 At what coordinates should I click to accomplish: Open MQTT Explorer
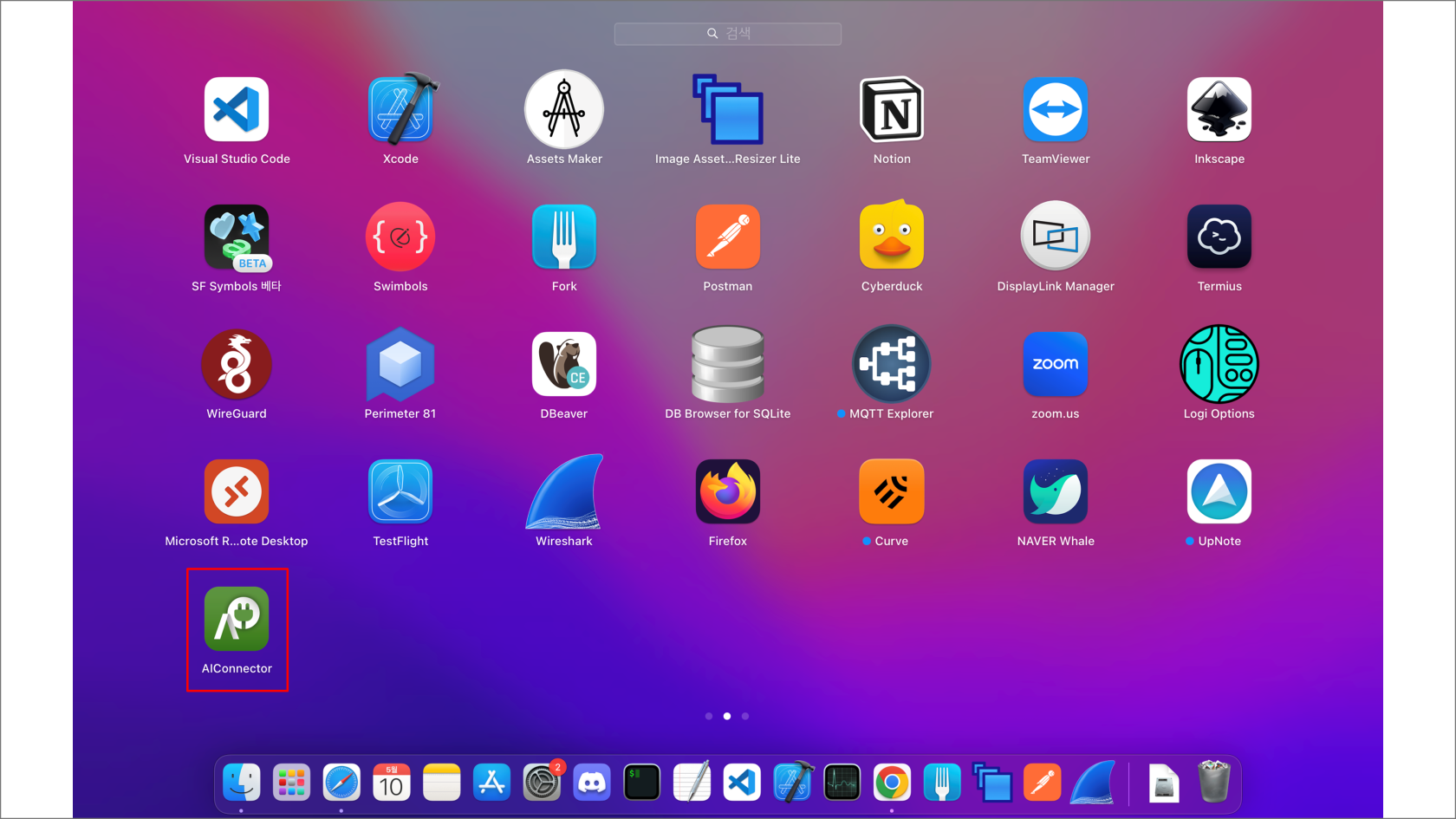(x=891, y=365)
